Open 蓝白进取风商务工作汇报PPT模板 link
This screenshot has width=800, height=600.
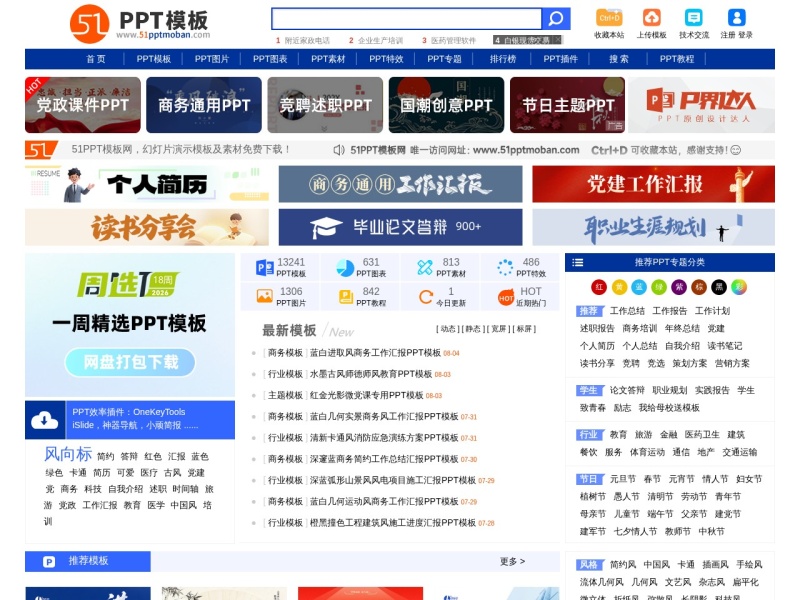pyautogui.click(x=375, y=353)
